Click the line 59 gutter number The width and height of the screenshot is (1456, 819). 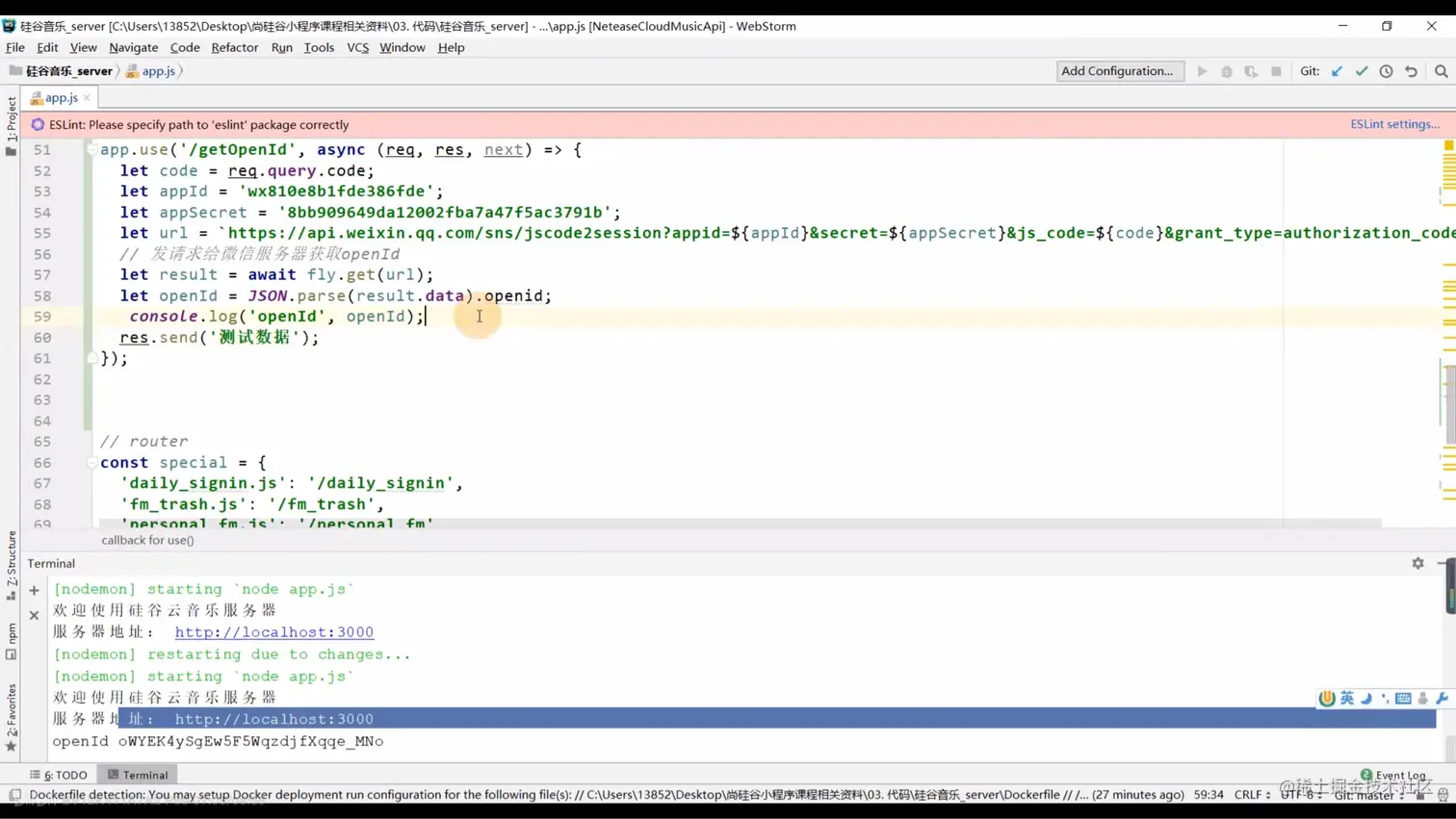click(x=41, y=317)
